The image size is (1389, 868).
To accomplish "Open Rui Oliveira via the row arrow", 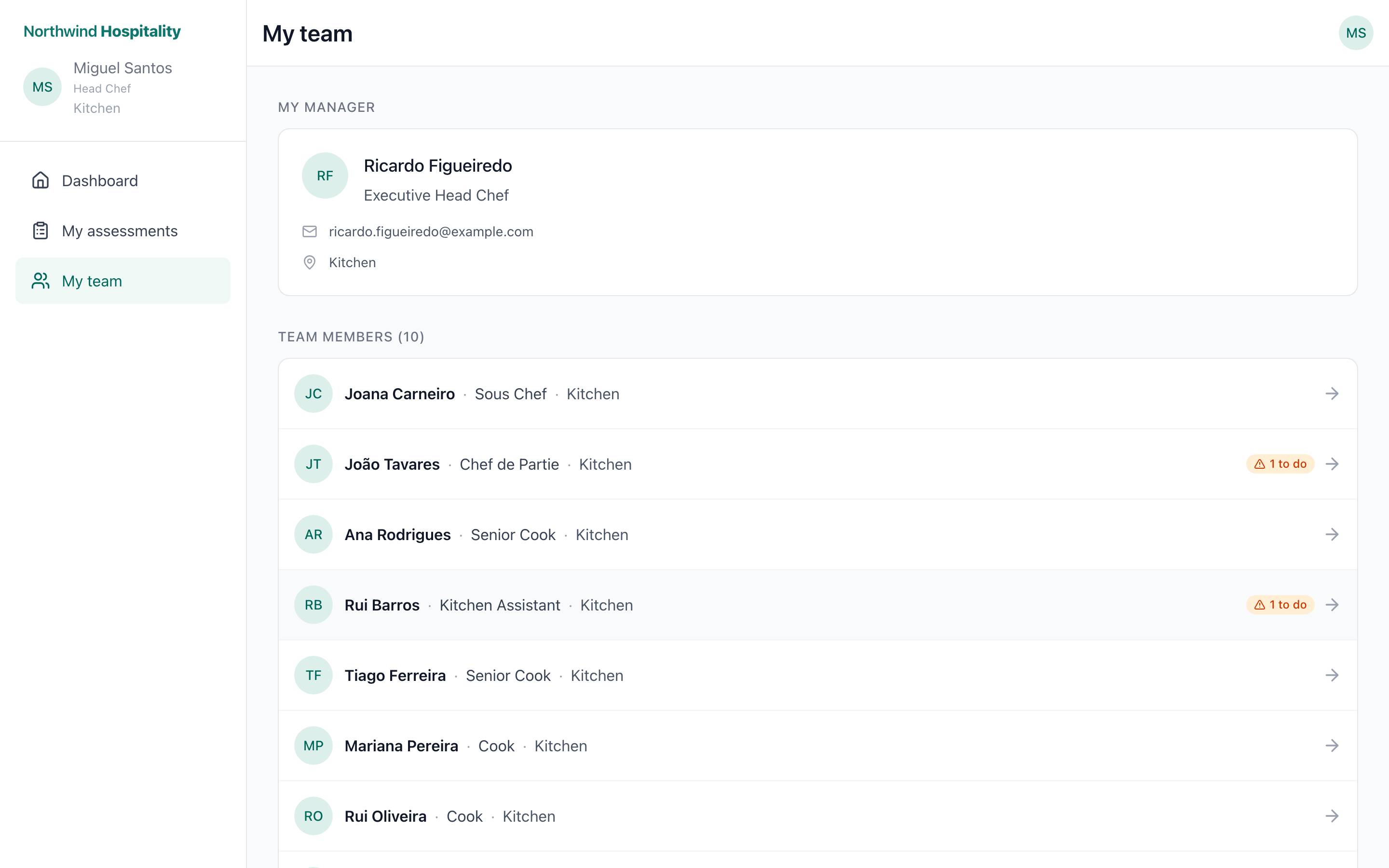I will click(x=1332, y=816).
